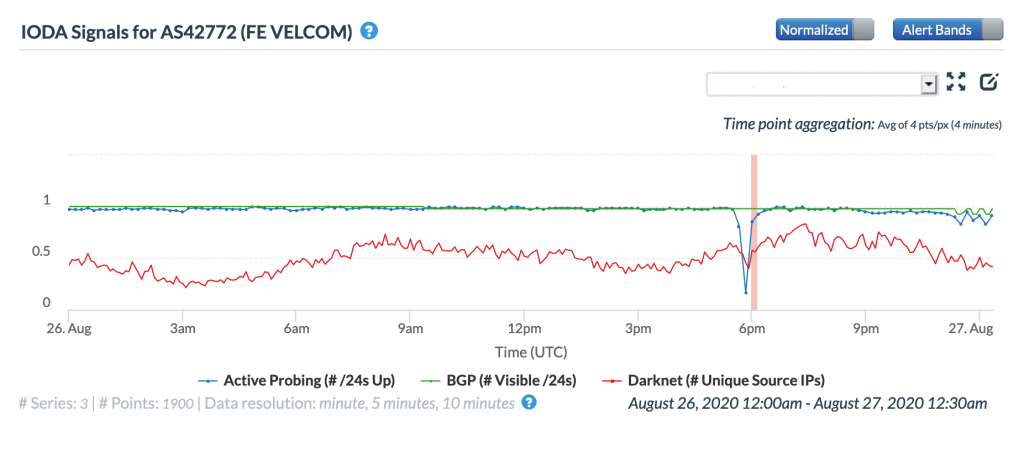Click the help icon next to Data resolution

(x=530, y=403)
